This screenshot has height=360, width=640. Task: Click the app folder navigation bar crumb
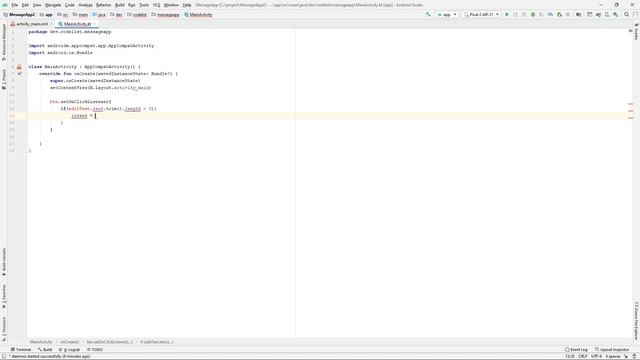[x=47, y=15]
